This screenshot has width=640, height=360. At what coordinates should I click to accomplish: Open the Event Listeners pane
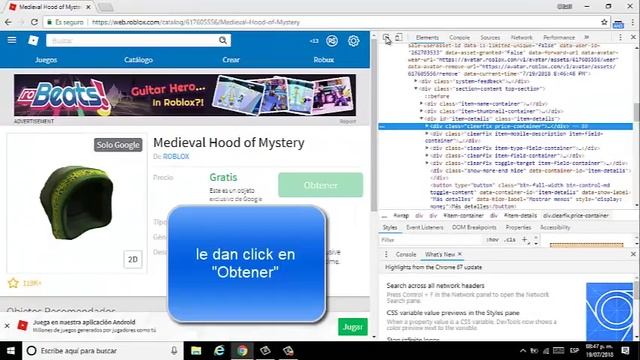point(424,227)
